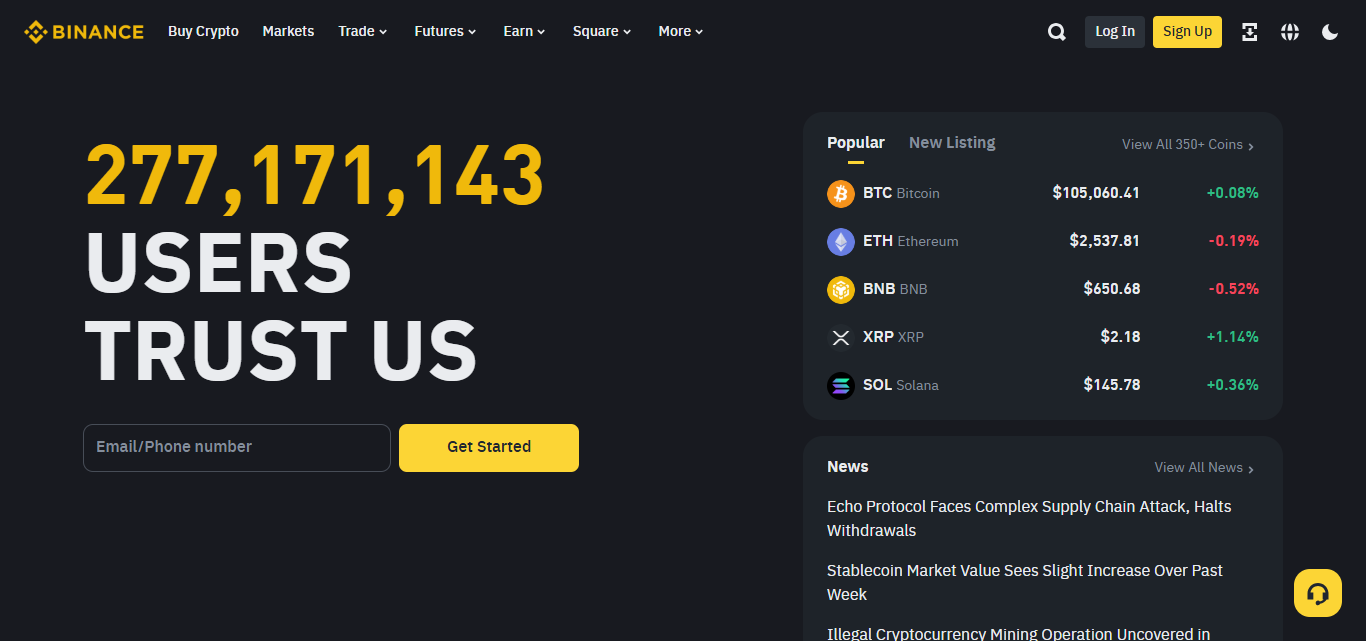Click the Binance logo
1366x641 pixels.
(84, 32)
